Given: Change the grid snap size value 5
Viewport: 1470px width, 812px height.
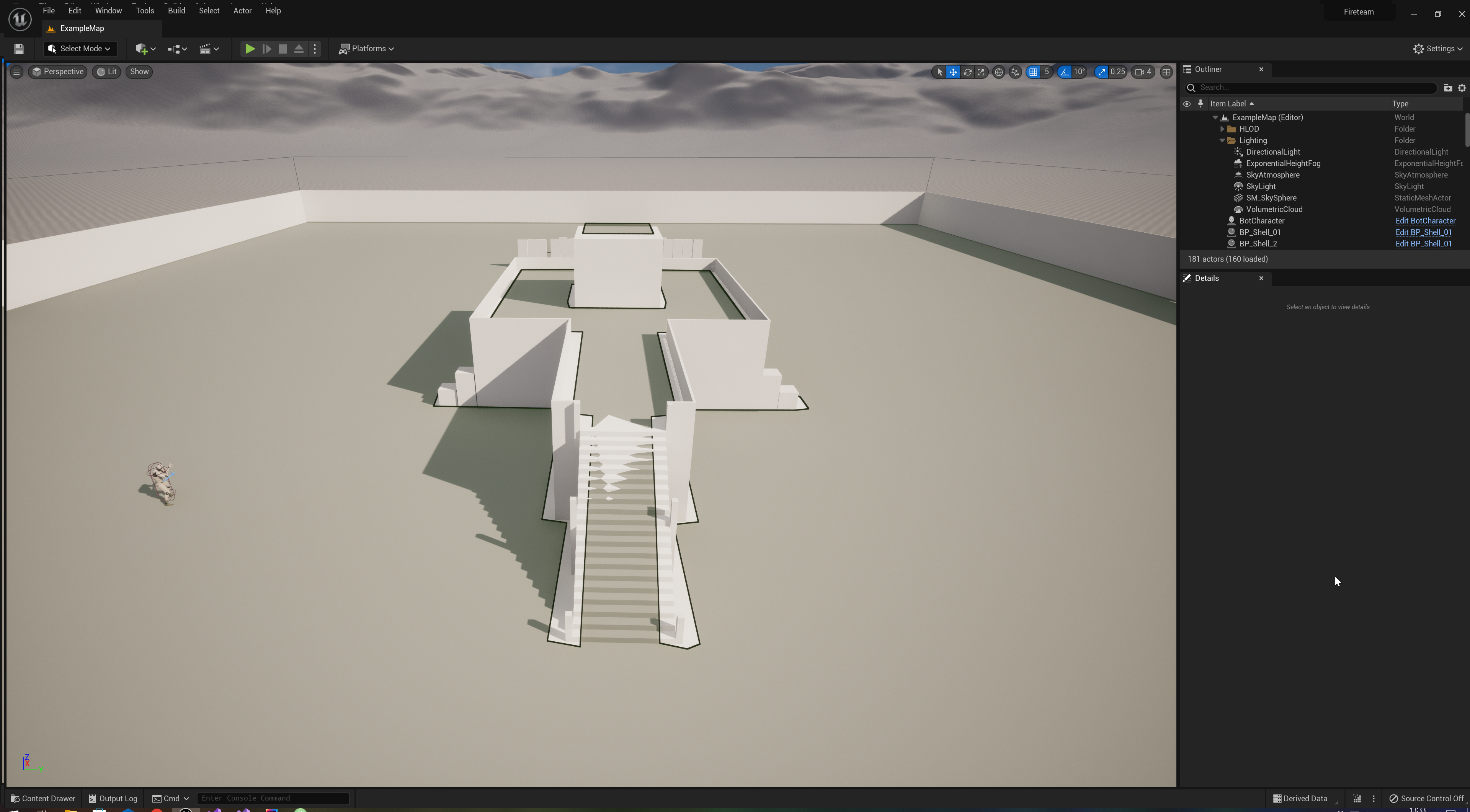Looking at the screenshot, I should (1047, 72).
